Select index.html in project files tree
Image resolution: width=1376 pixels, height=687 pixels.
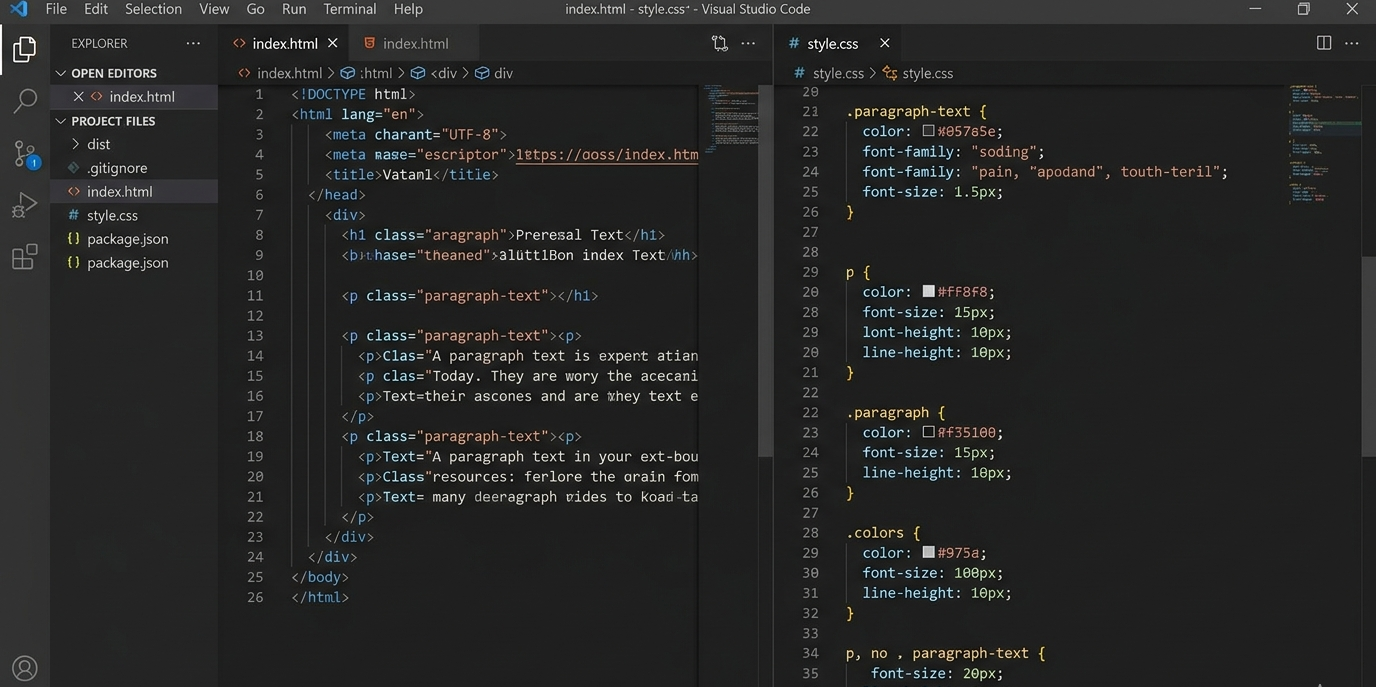[134, 192]
